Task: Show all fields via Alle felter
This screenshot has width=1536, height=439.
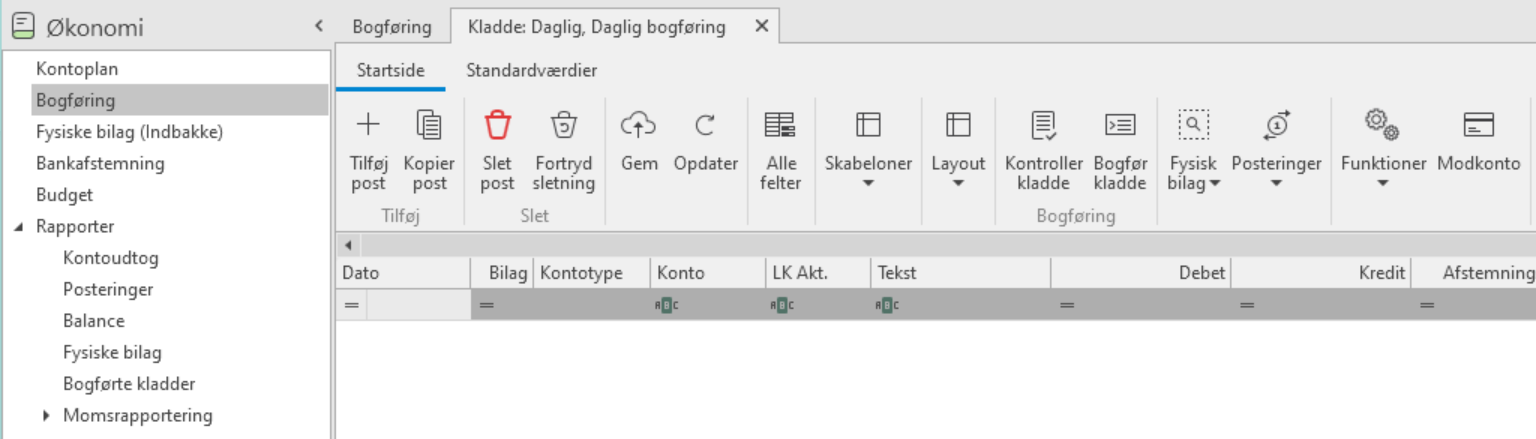Action: point(780,150)
